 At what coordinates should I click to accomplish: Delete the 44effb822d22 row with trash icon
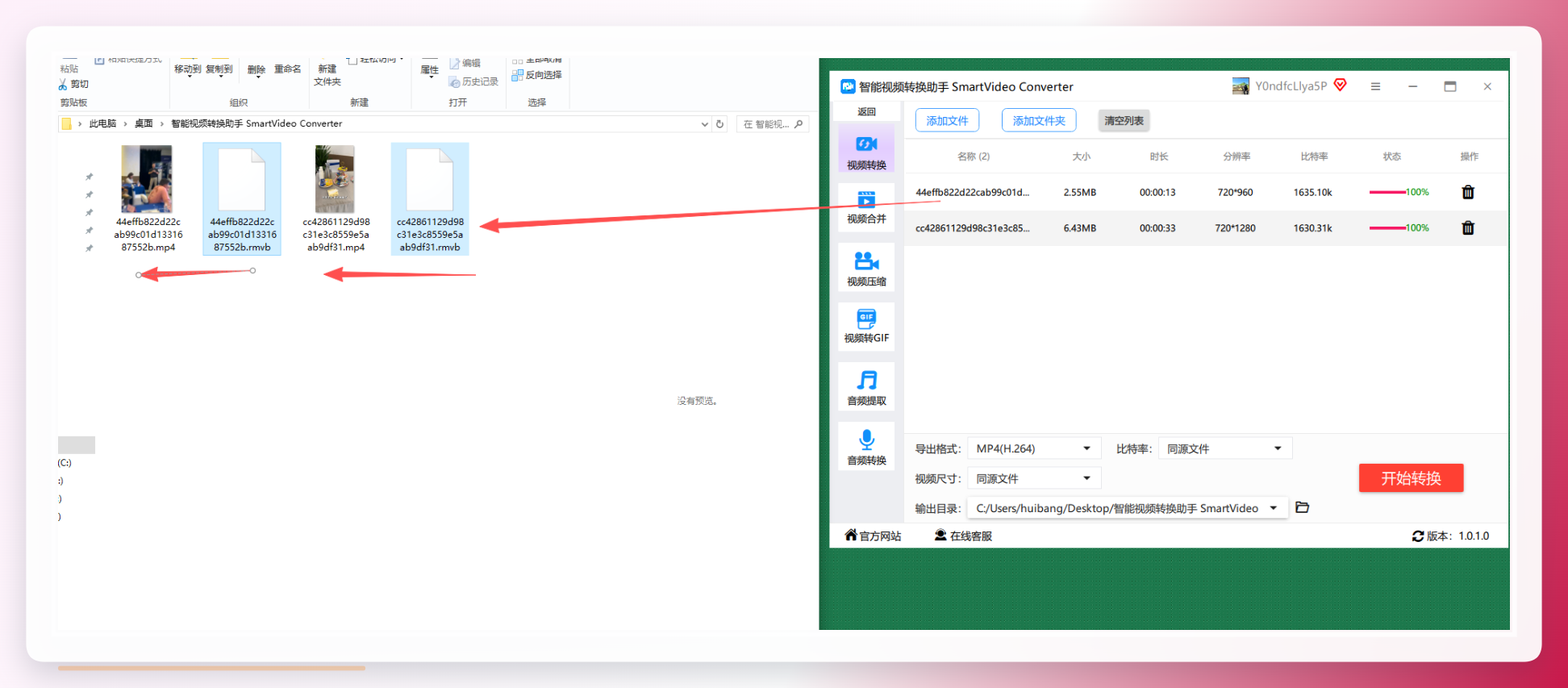coord(1468,192)
